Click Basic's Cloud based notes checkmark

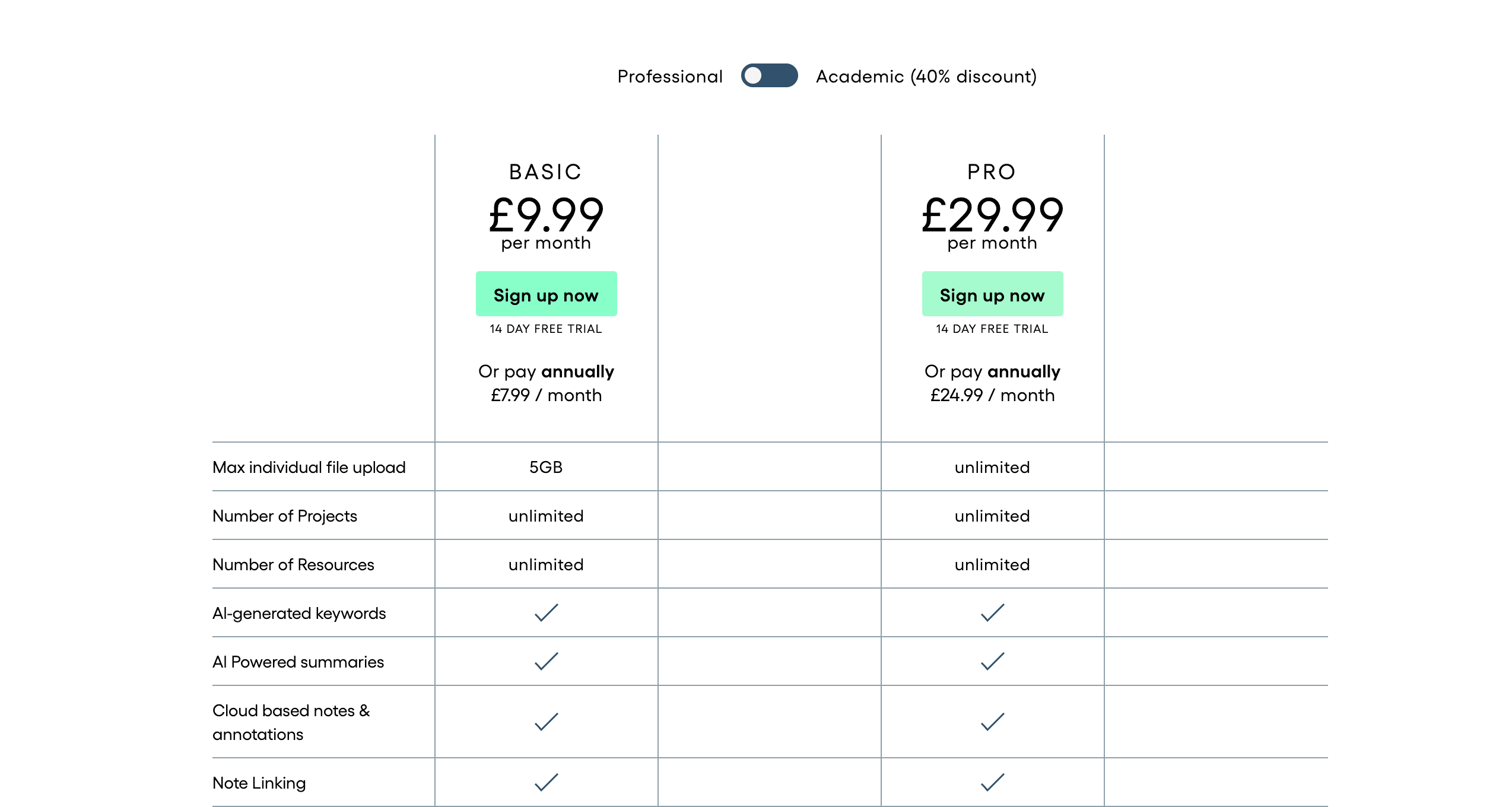tap(546, 722)
